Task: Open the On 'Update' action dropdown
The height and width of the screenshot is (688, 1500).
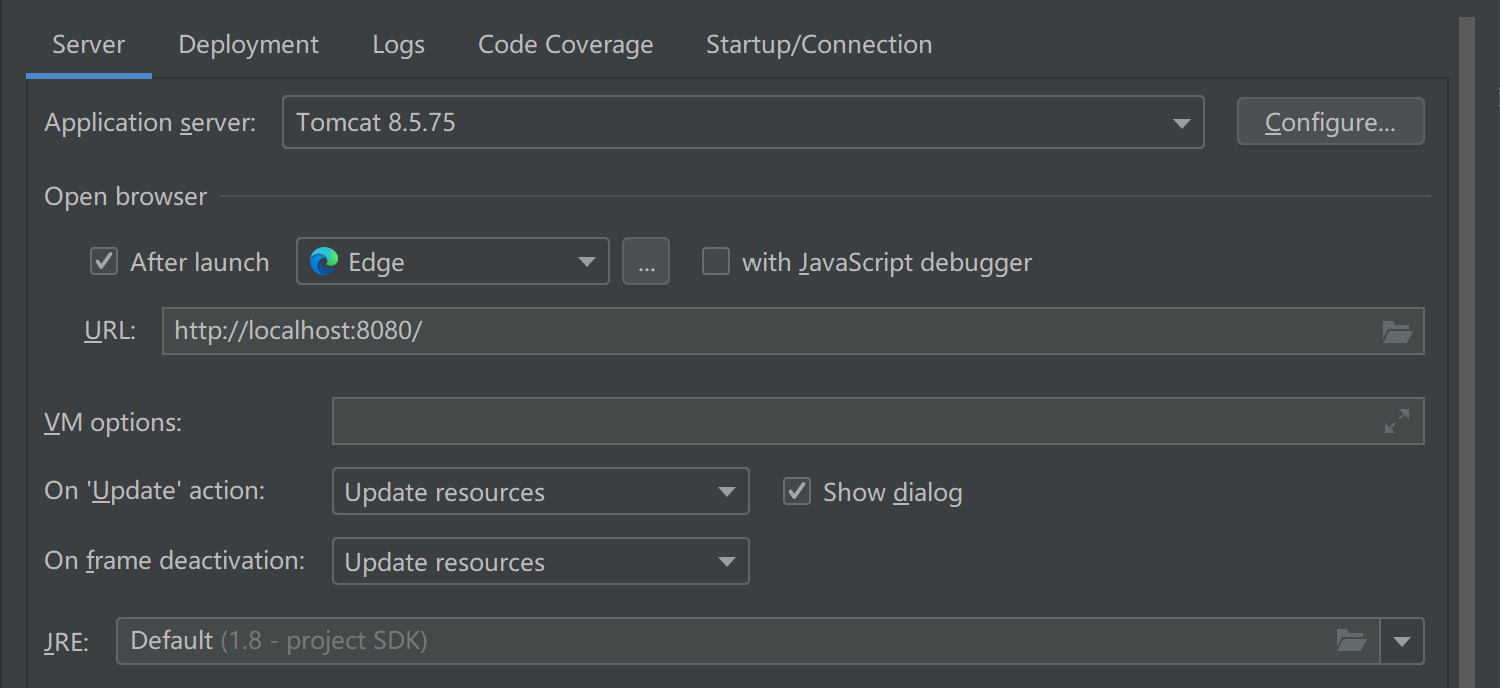Action: click(540, 491)
